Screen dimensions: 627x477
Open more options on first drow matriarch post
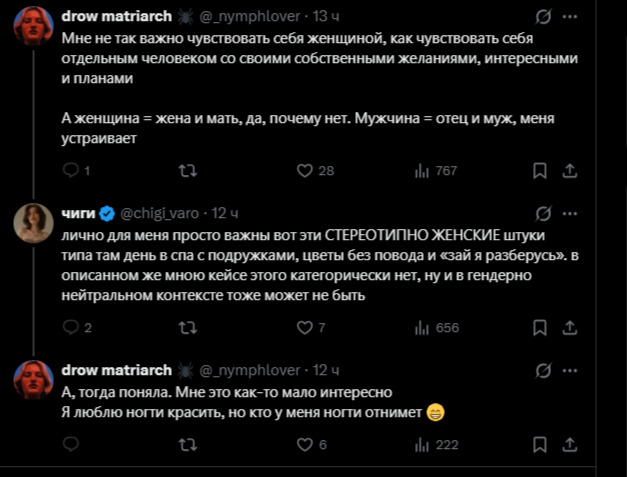571,17
